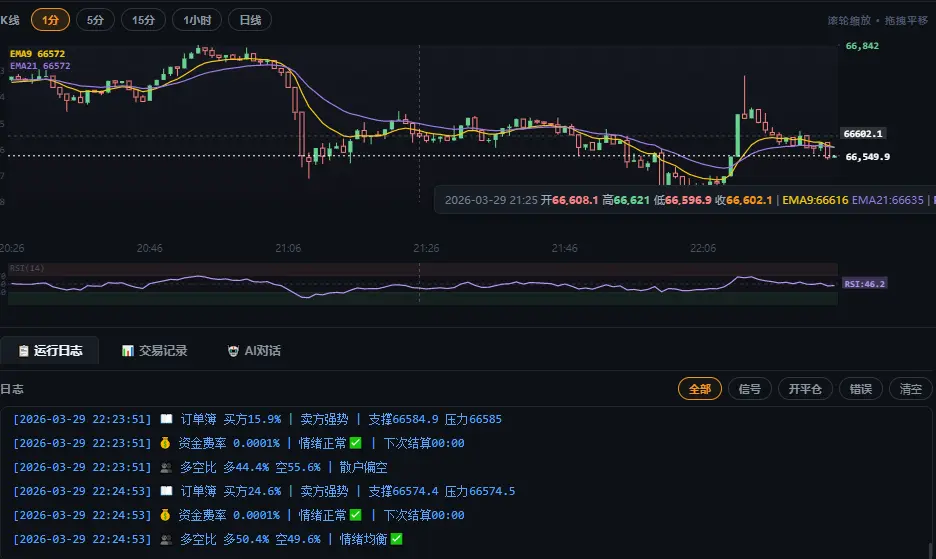
Task: Clear logs with 清空 button
Action: tap(910, 389)
